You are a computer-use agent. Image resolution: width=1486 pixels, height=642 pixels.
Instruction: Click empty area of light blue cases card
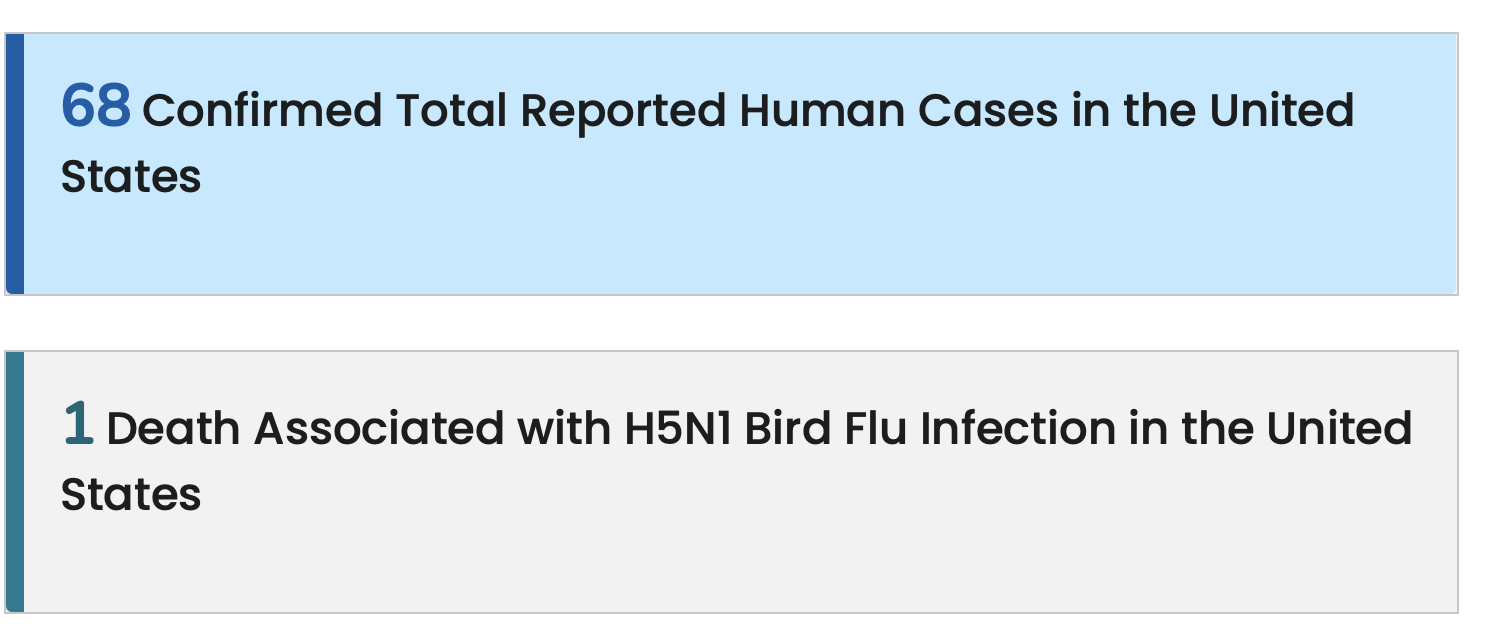point(740,245)
